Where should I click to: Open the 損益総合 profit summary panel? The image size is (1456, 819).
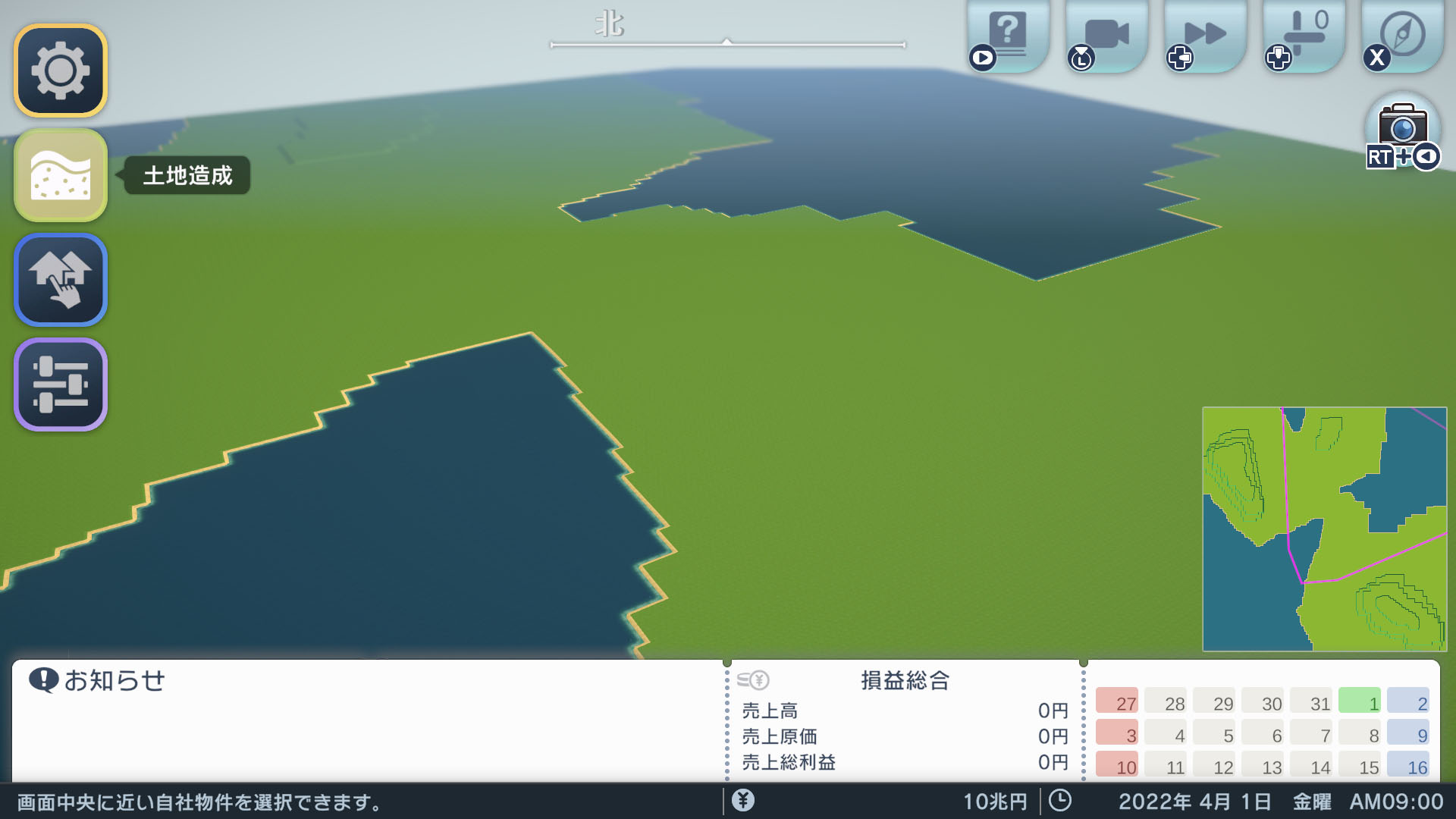(905, 680)
